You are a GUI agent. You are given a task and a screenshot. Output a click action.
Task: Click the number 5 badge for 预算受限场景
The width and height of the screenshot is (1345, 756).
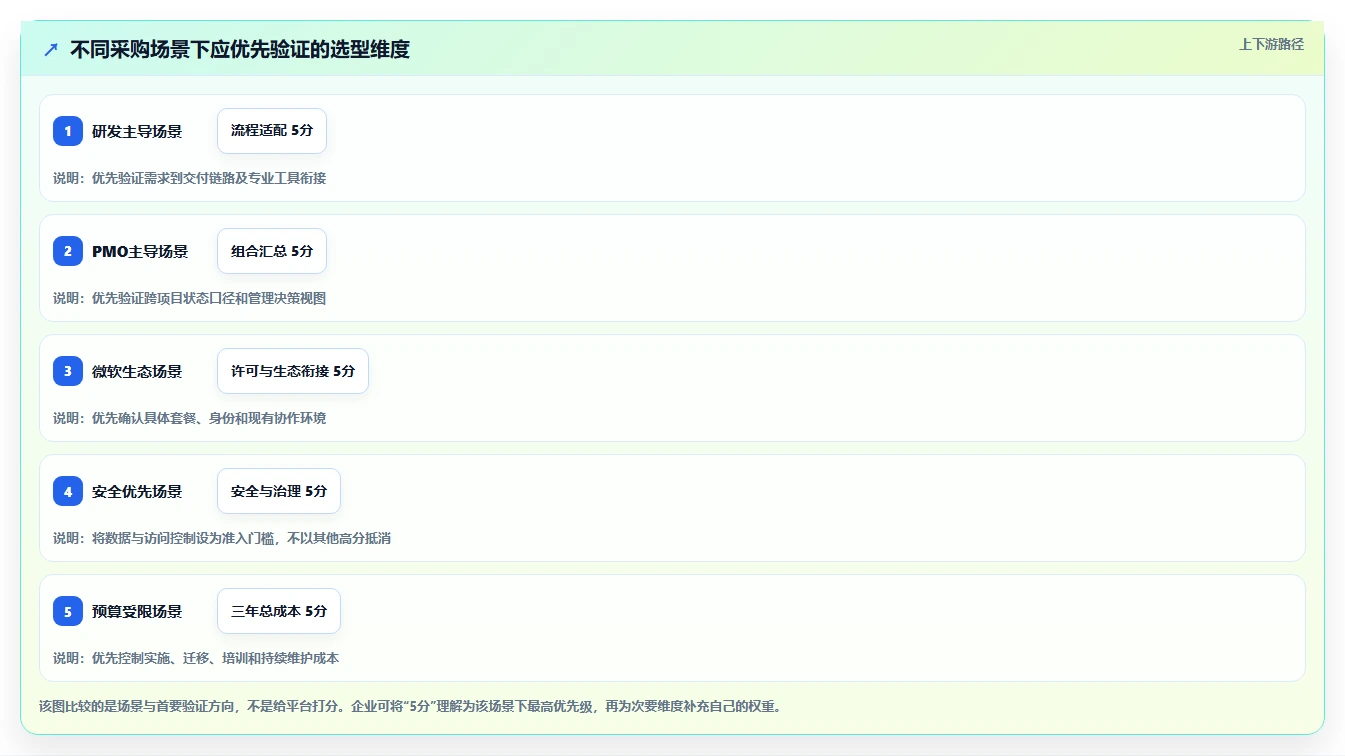(x=68, y=611)
